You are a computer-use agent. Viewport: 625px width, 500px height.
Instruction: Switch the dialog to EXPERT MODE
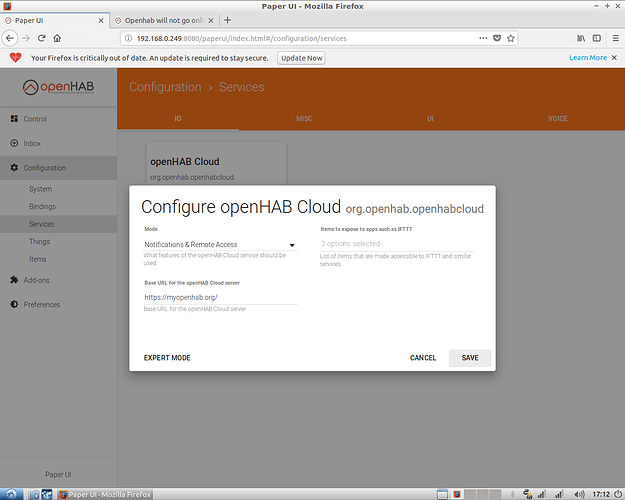pos(167,358)
